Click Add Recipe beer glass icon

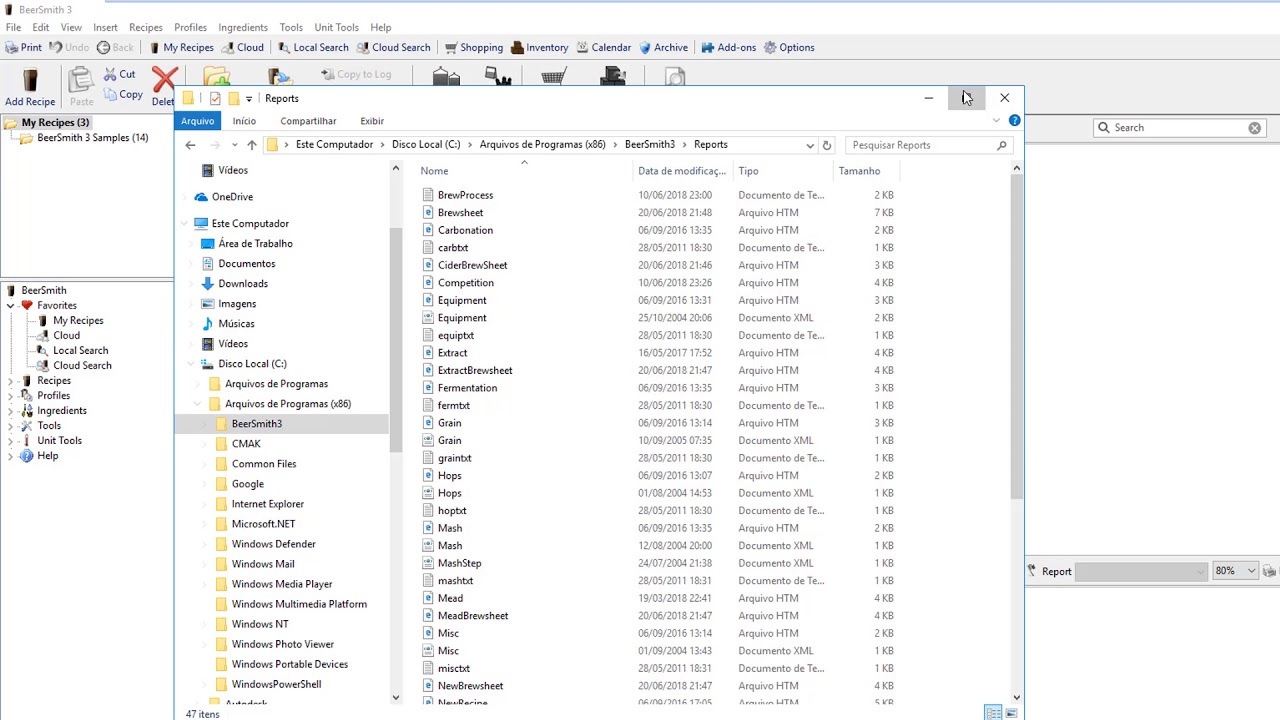pyautogui.click(x=30, y=80)
